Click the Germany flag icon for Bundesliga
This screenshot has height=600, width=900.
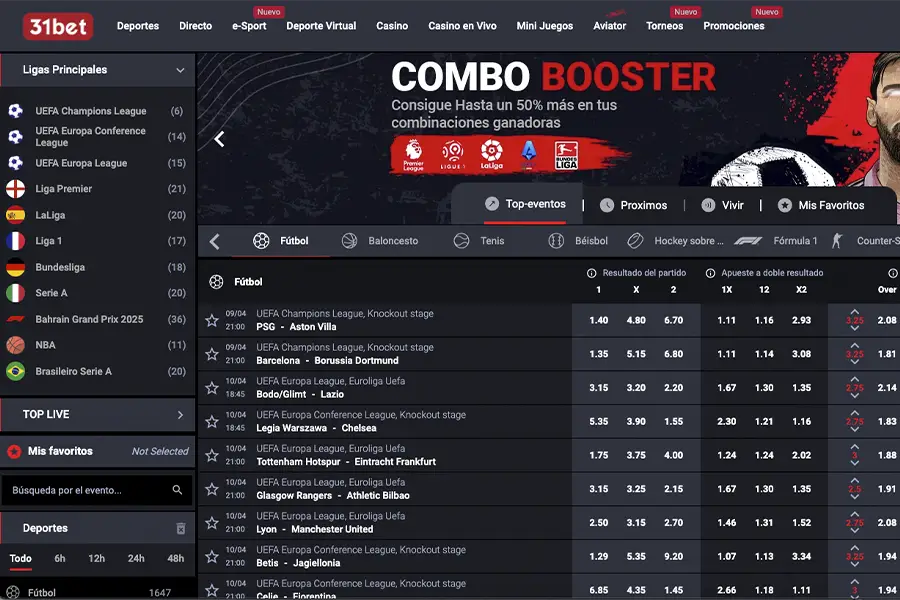tap(15, 267)
